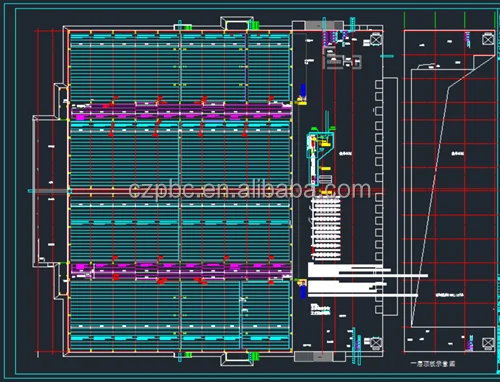
Task: Select the lower blue rectangle beside the corridor
Action: (x=303, y=292)
